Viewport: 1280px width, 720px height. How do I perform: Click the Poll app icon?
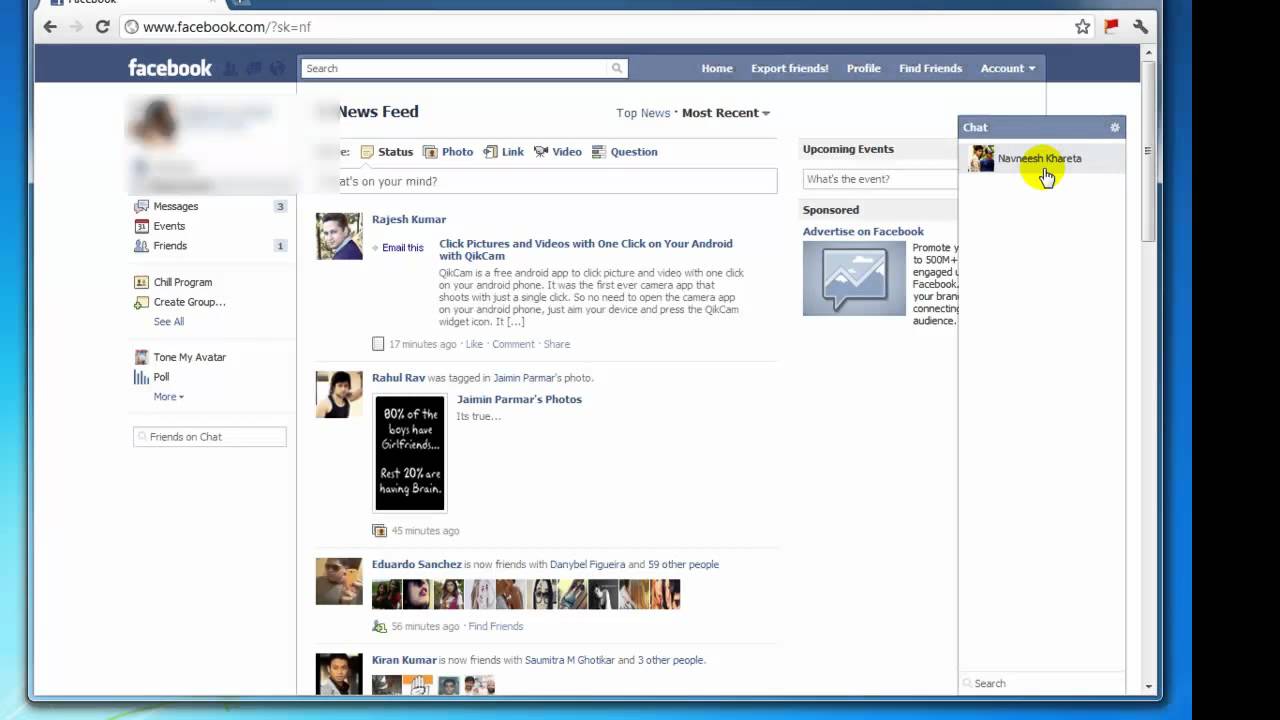click(141, 377)
